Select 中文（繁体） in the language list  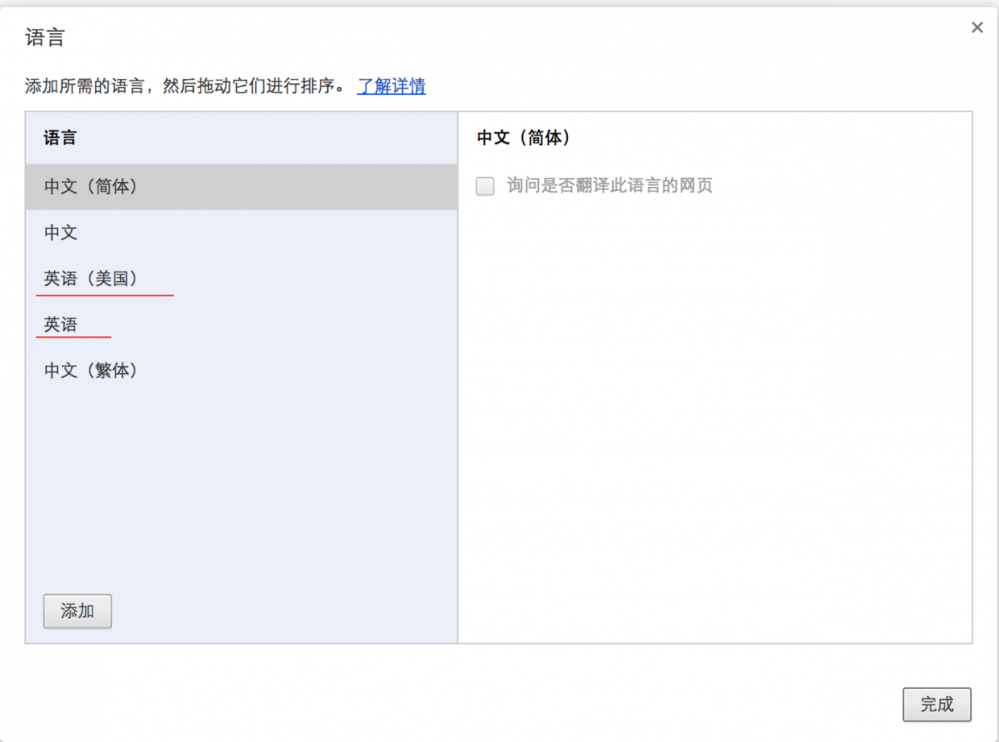[x=91, y=371]
